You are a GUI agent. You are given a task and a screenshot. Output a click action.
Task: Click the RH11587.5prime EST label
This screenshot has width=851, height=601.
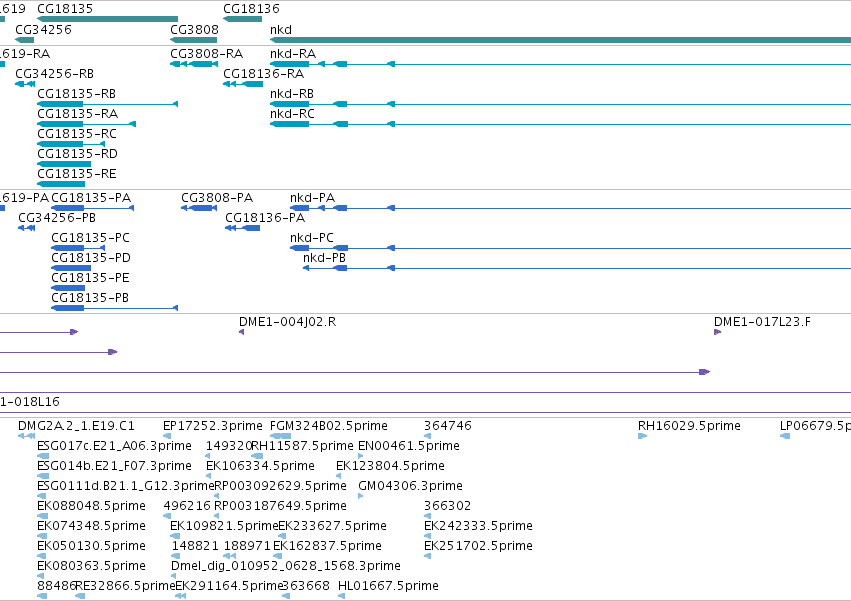coord(302,446)
